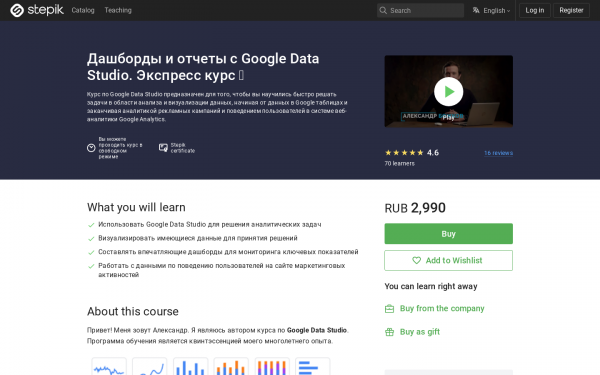
Task: Click the gift box icon
Action: click(x=389, y=332)
